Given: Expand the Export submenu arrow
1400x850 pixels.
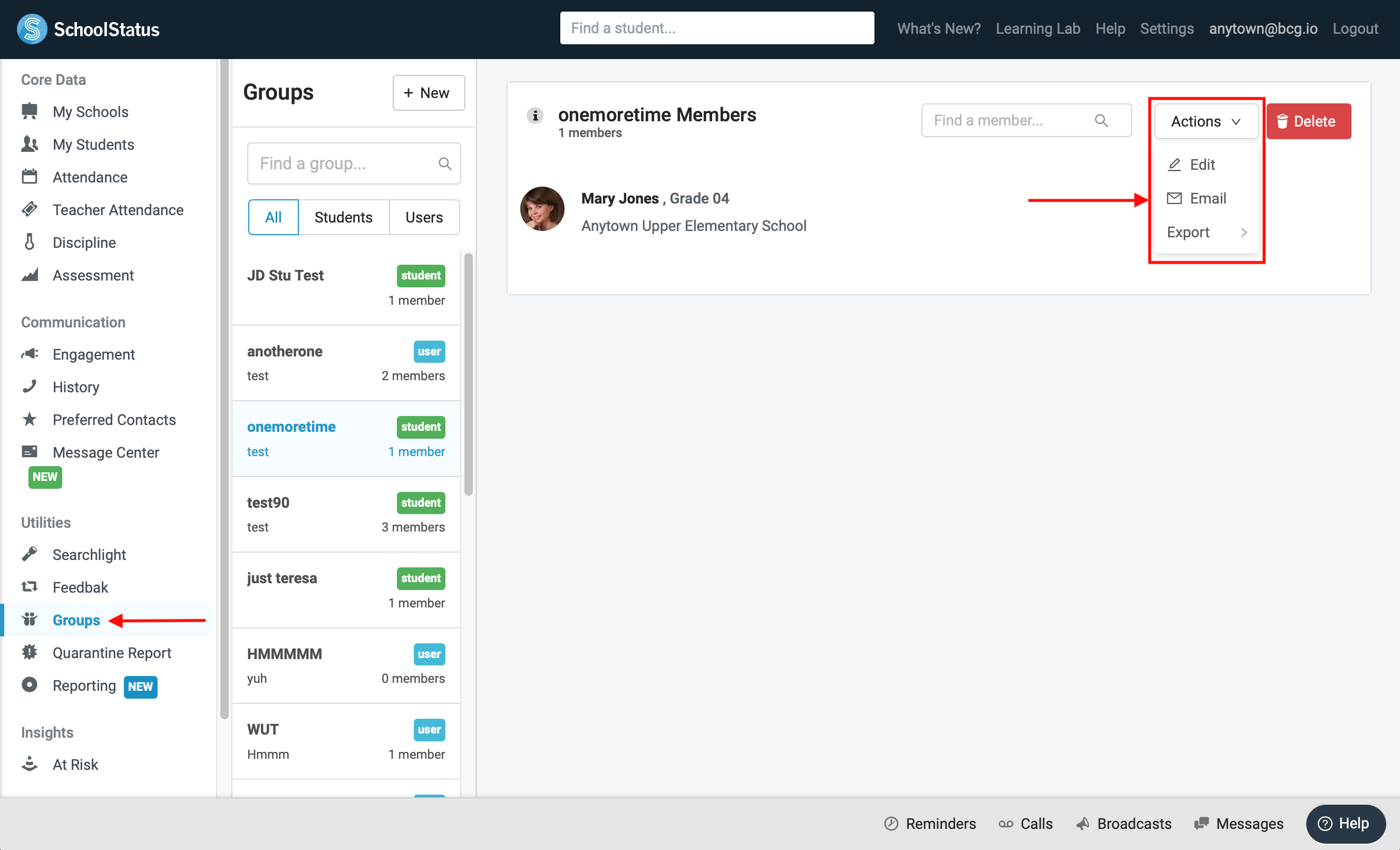Looking at the screenshot, I should pyautogui.click(x=1244, y=233).
